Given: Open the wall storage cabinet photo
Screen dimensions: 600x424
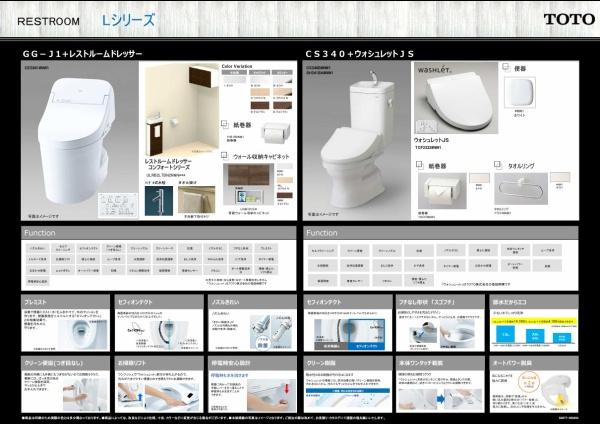Looking at the screenshot, I should pyautogui.click(x=249, y=184).
